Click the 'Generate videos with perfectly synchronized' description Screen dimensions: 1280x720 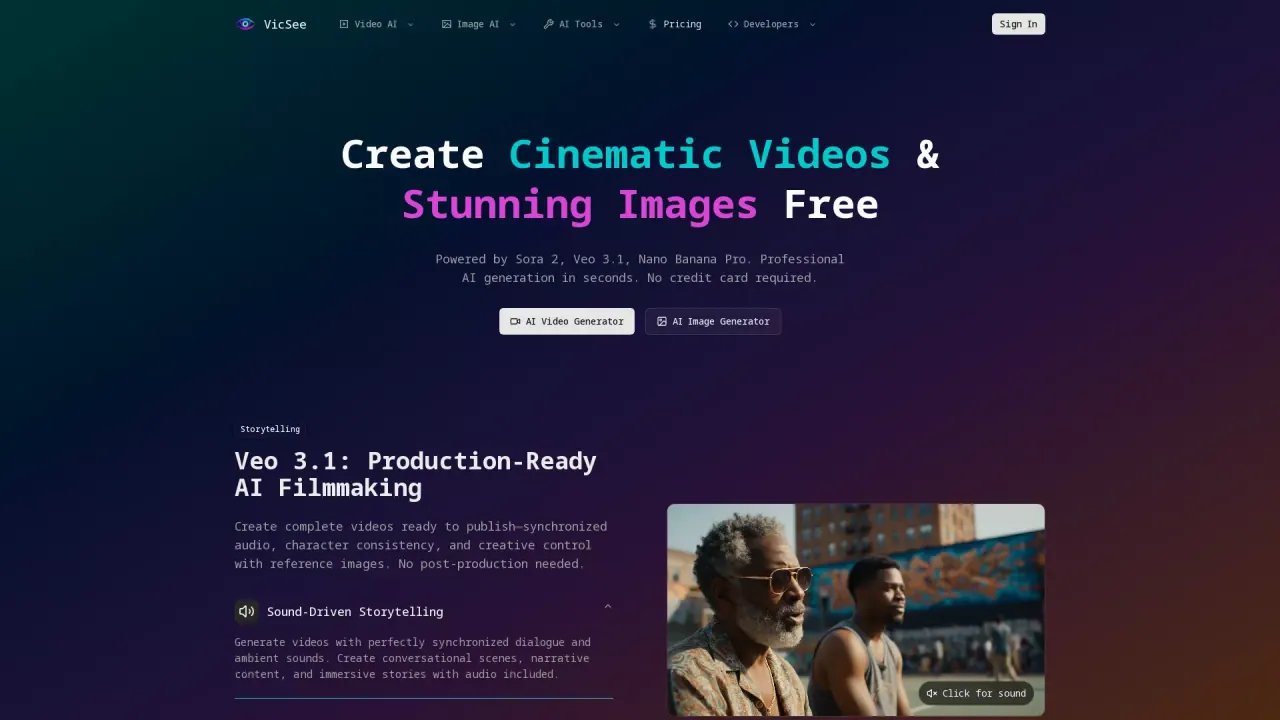(x=413, y=658)
